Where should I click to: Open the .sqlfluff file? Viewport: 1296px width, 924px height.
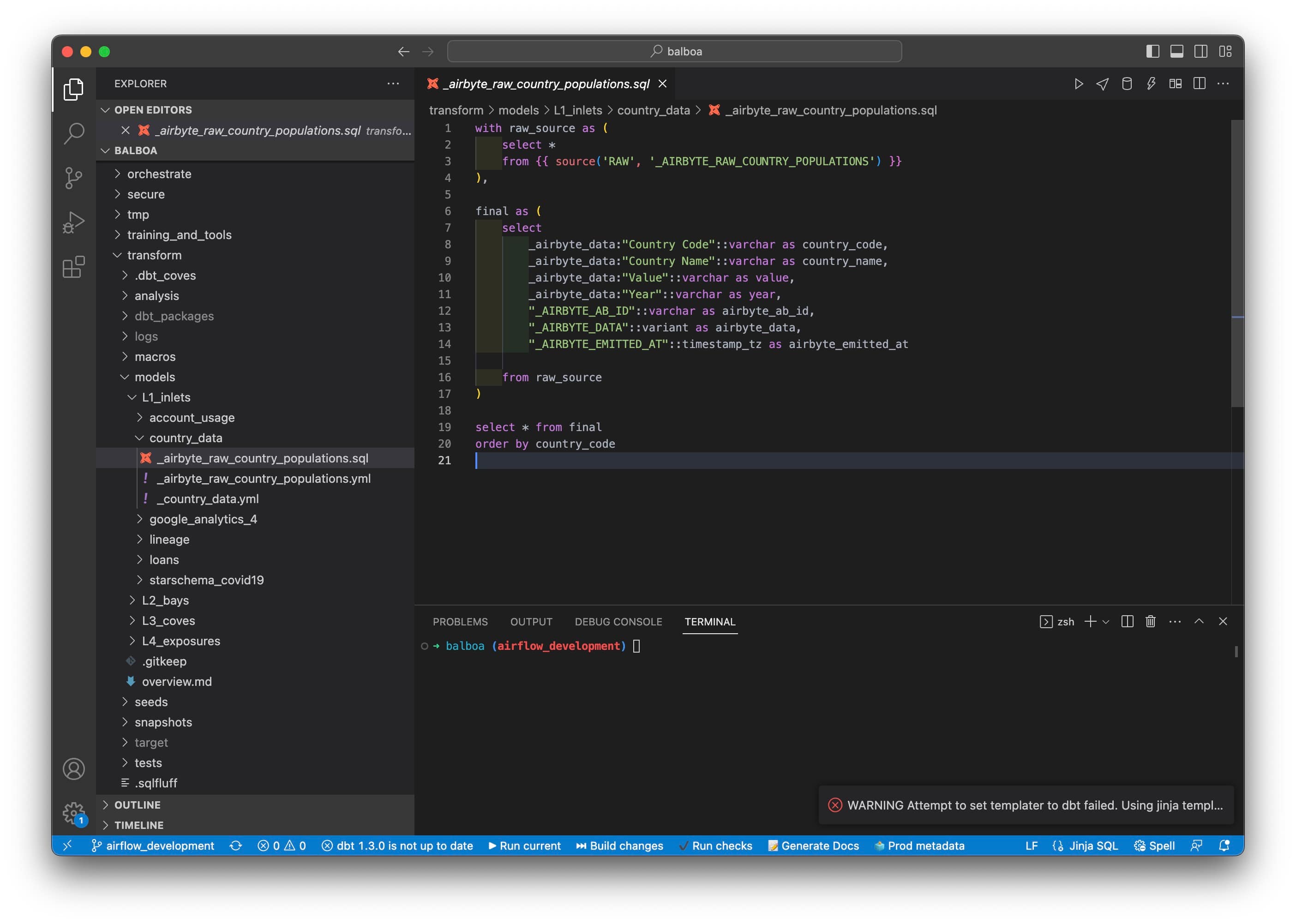pos(255,783)
